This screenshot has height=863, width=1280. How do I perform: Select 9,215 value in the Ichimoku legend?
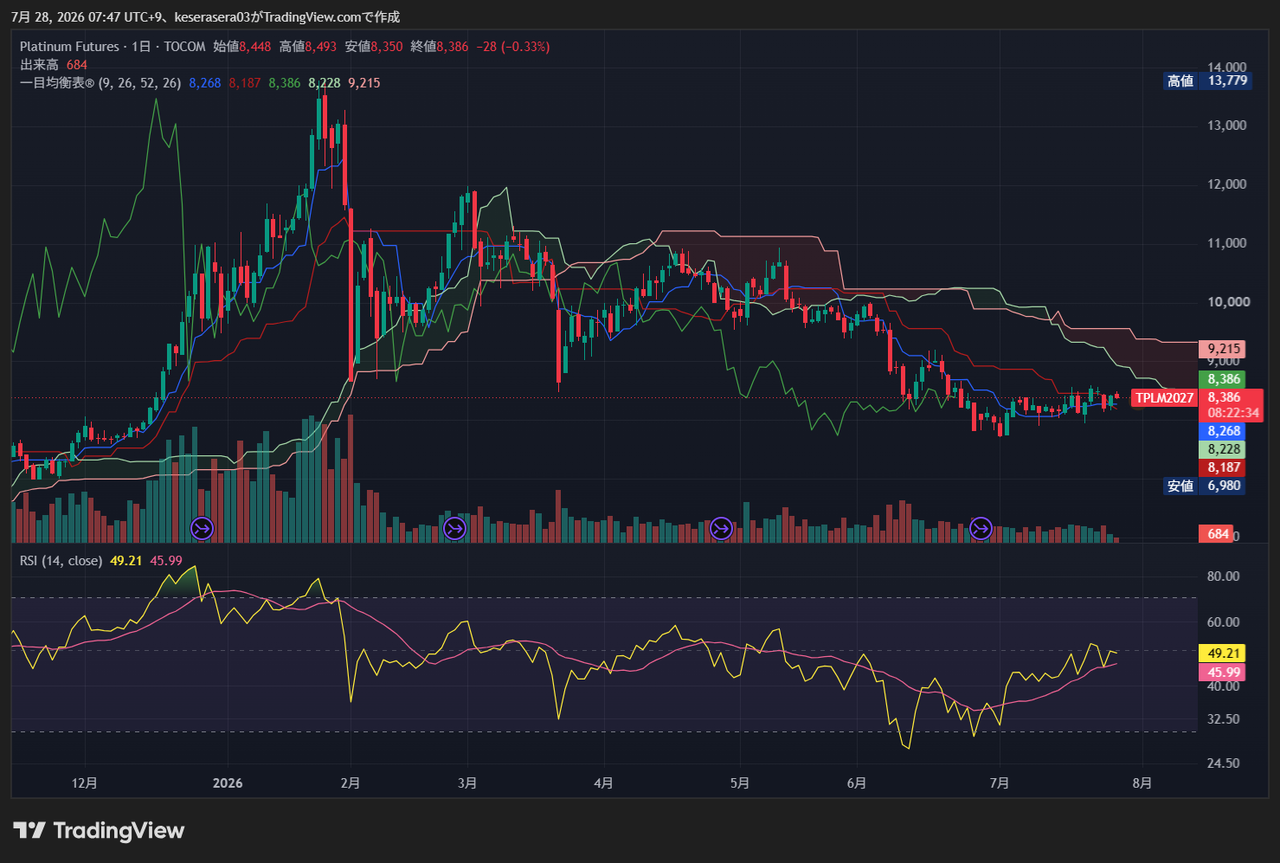[364, 83]
